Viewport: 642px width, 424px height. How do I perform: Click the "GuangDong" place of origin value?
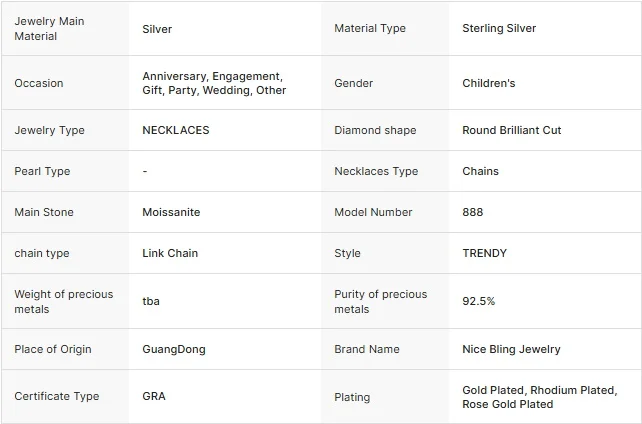pos(173,350)
